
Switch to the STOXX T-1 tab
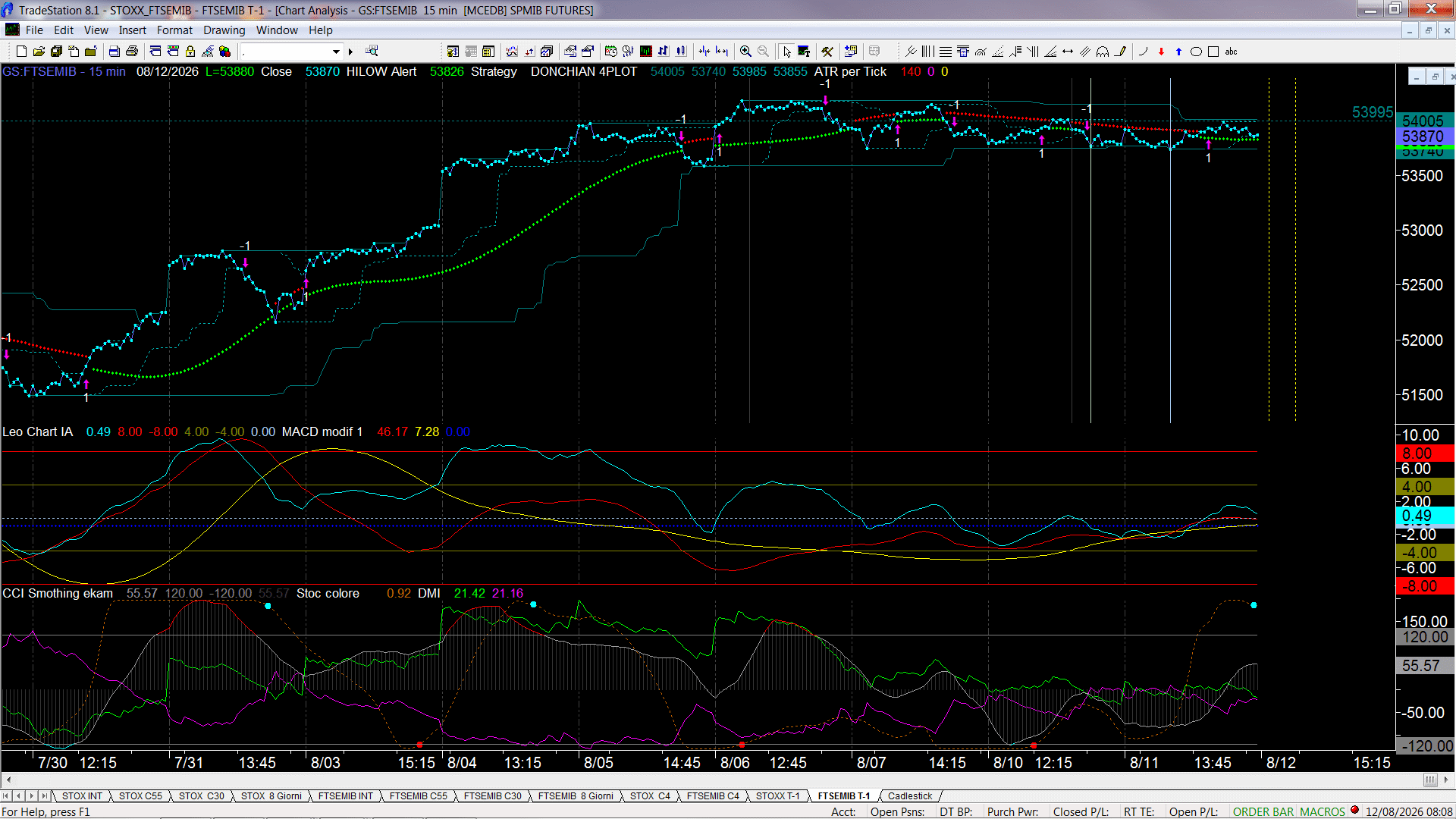(x=778, y=796)
